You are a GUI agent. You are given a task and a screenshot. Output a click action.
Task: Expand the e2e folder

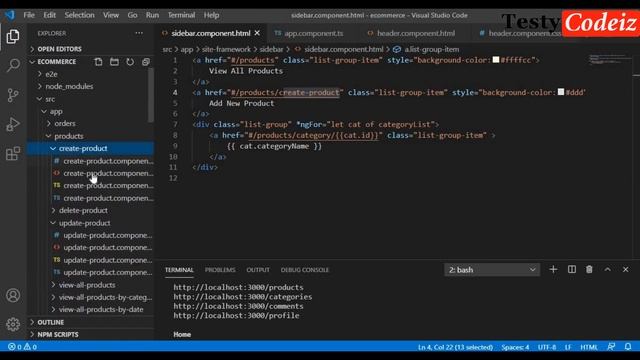point(51,74)
